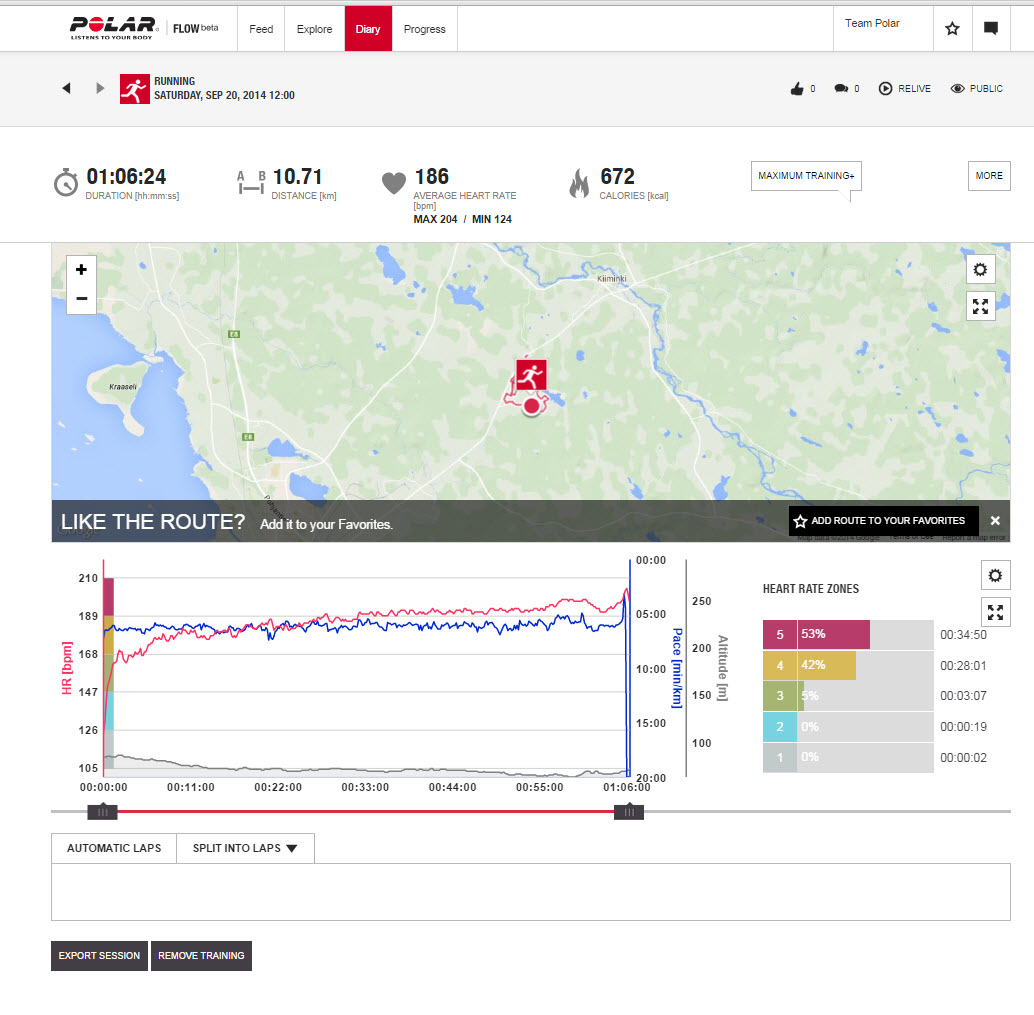Toggle the PUBLIC visibility setting
The width and height of the screenshot is (1034, 1015).
(976, 89)
